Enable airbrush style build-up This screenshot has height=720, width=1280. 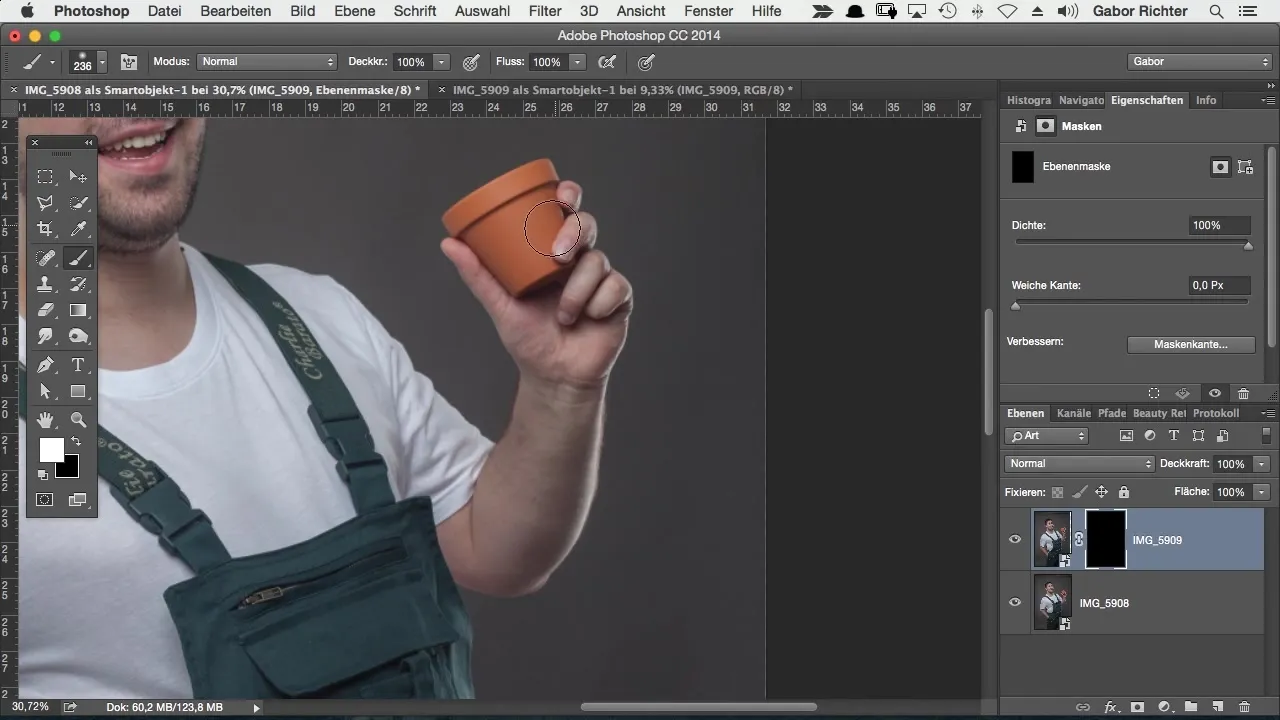606,62
